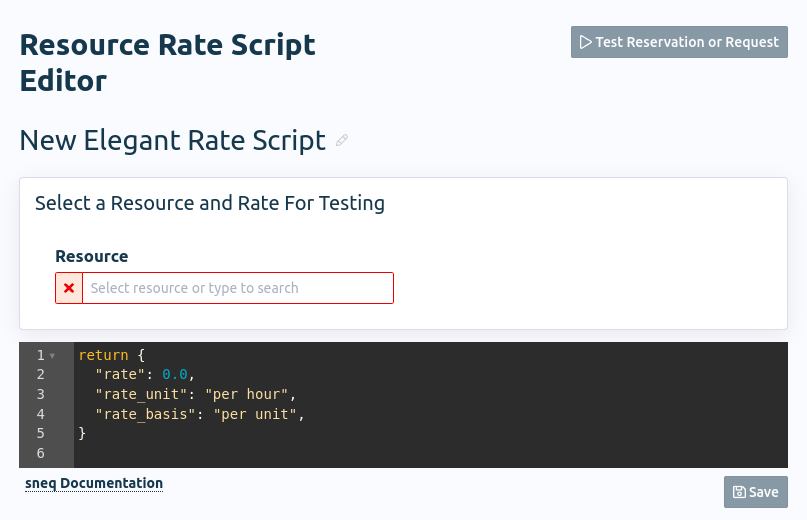The height and width of the screenshot is (520, 807).
Task: Open the sneq Documentation link
Action: [x=94, y=483]
